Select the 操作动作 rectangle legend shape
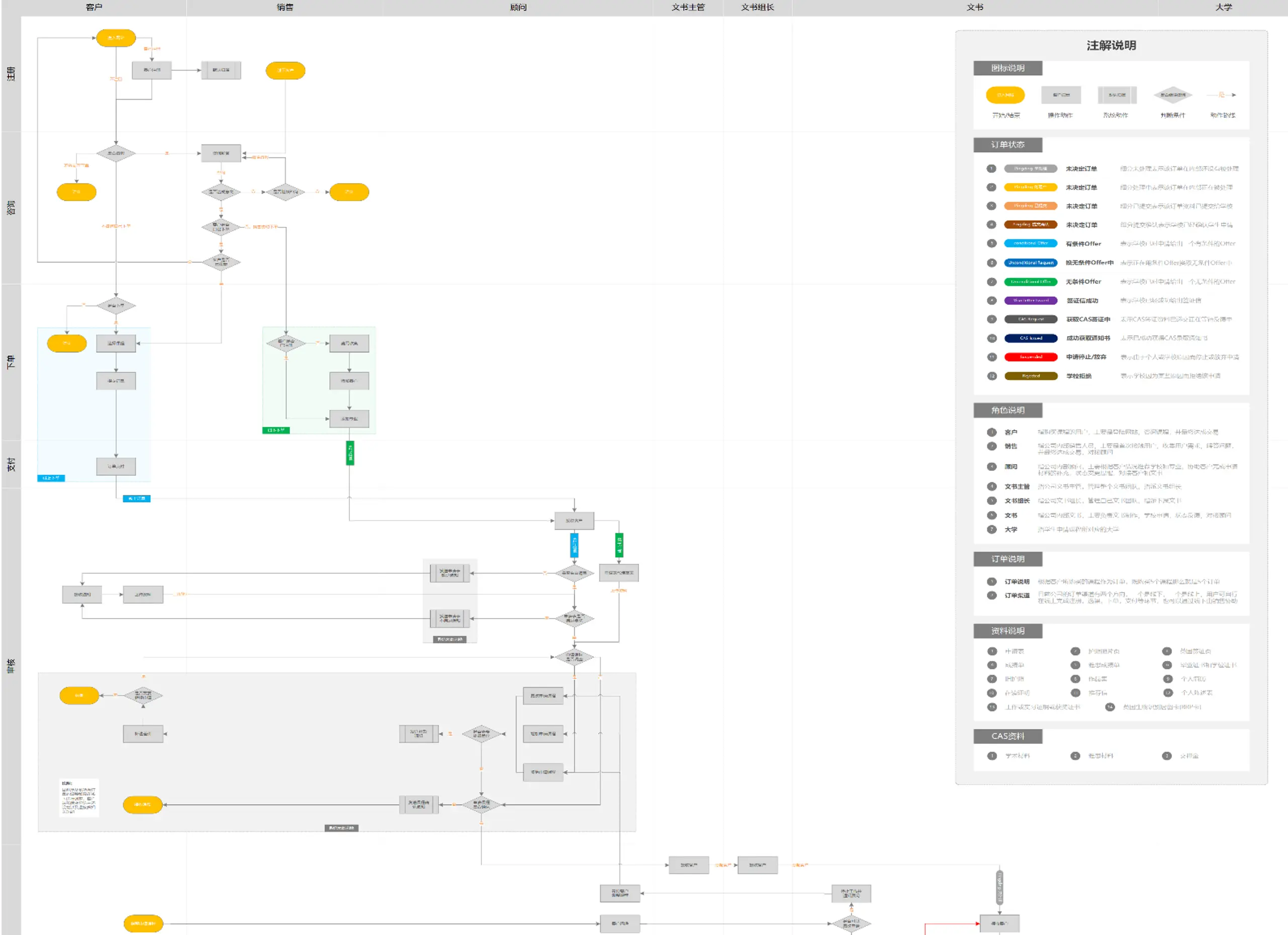1288x935 pixels. [x=1061, y=95]
